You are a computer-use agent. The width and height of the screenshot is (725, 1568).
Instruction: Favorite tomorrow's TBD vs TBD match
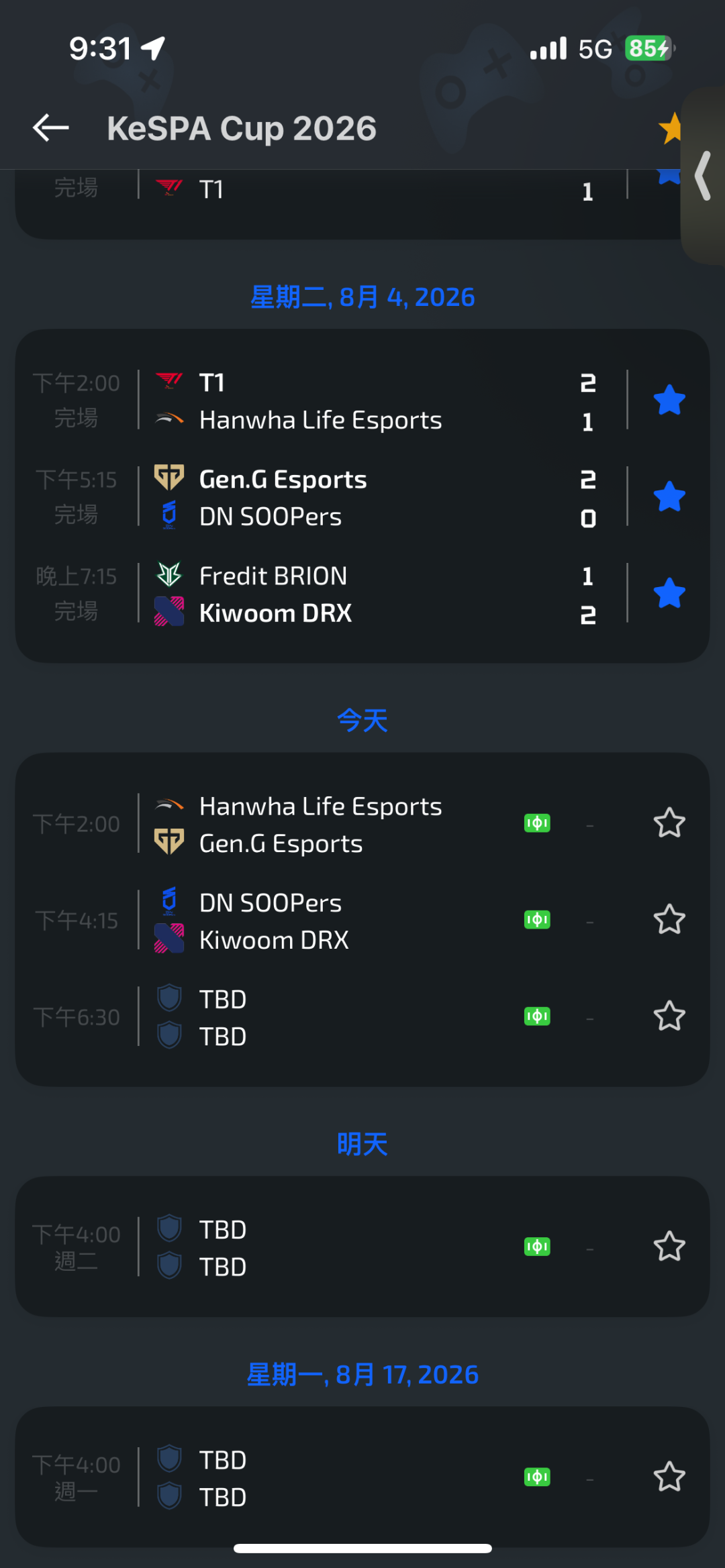669,1247
